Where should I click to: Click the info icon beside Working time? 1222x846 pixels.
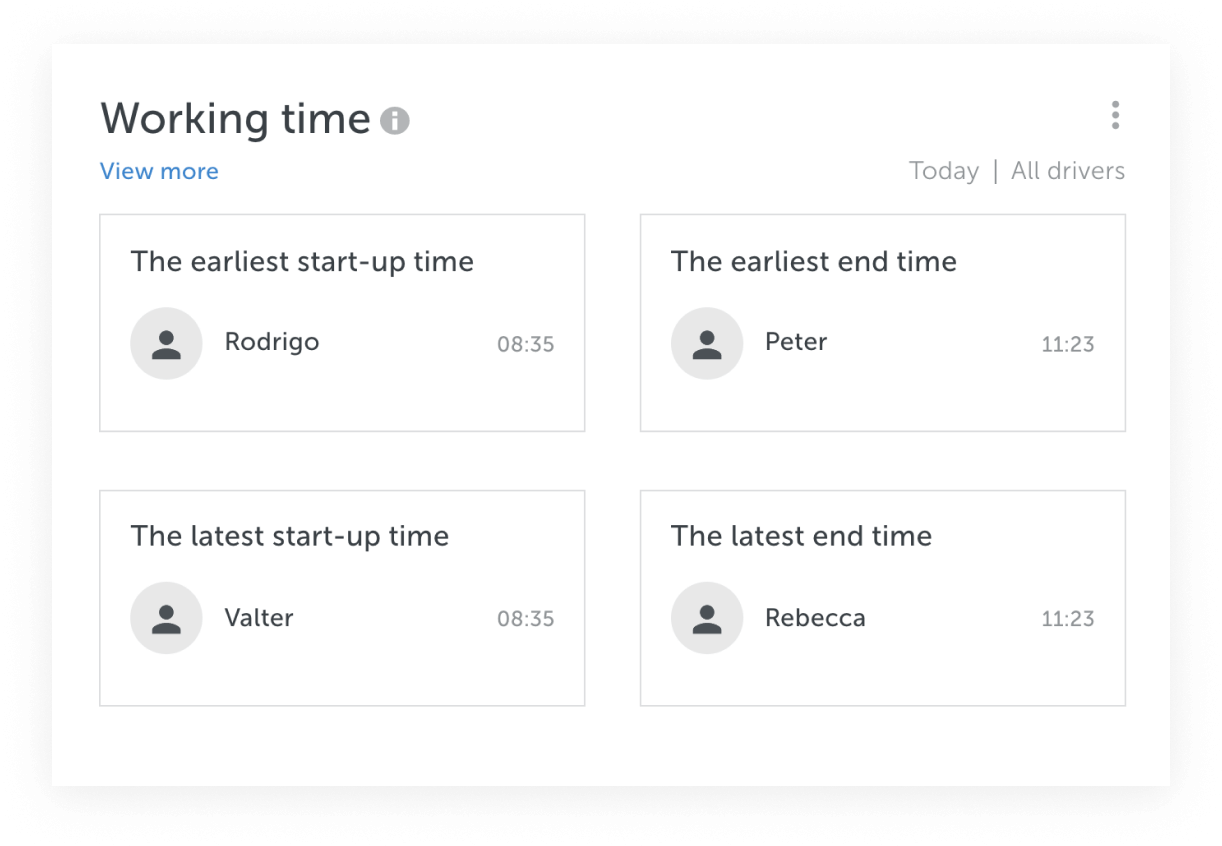click(395, 121)
